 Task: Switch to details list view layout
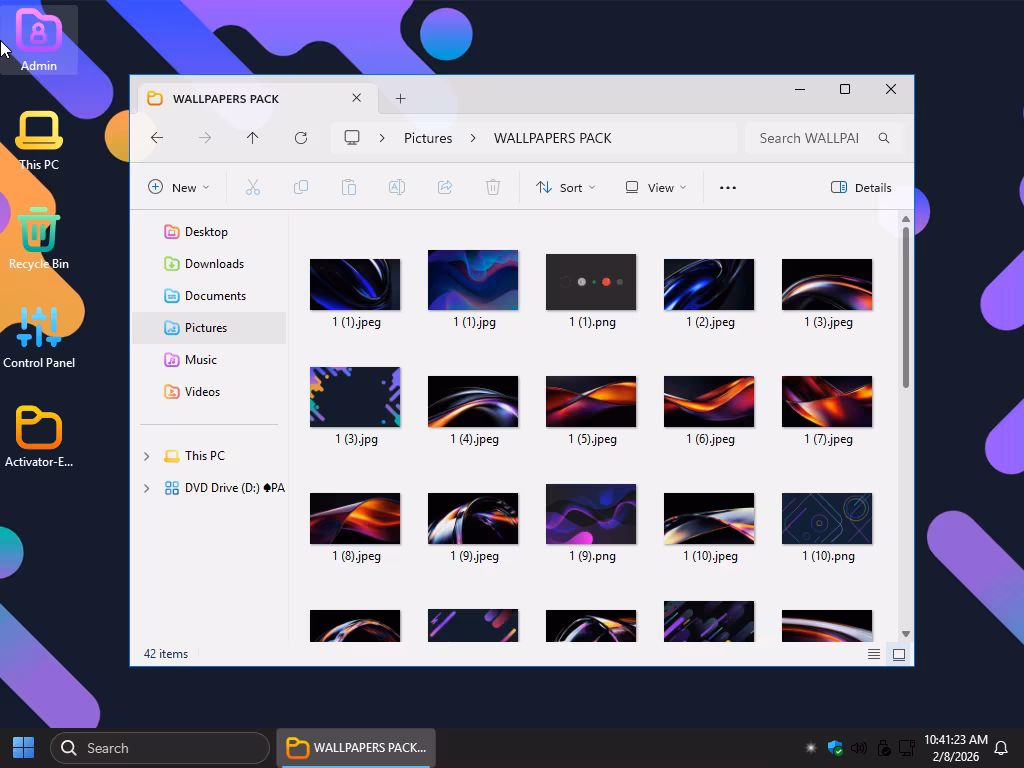pos(874,654)
